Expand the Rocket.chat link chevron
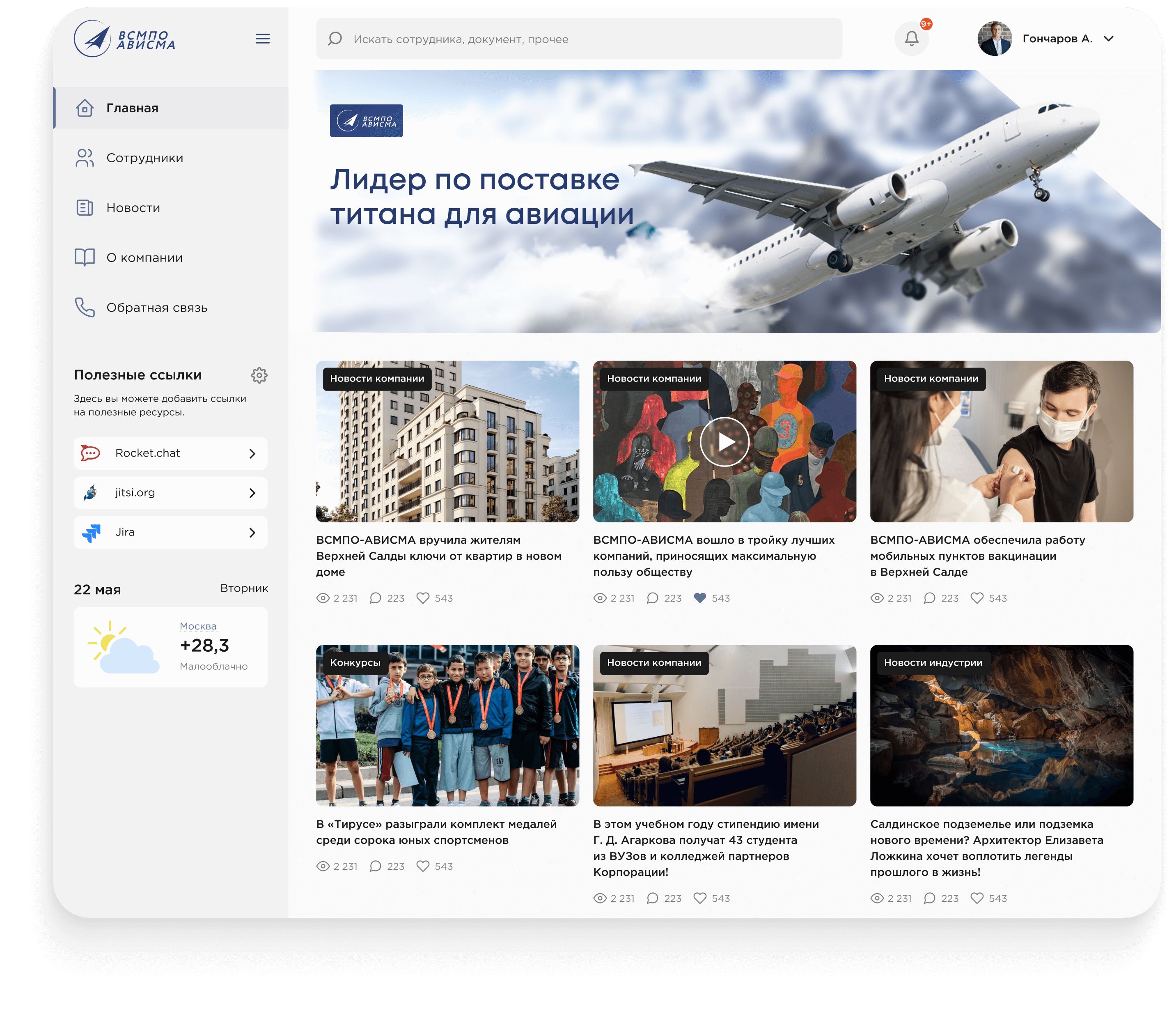The width and height of the screenshot is (1176, 1025). coord(252,454)
